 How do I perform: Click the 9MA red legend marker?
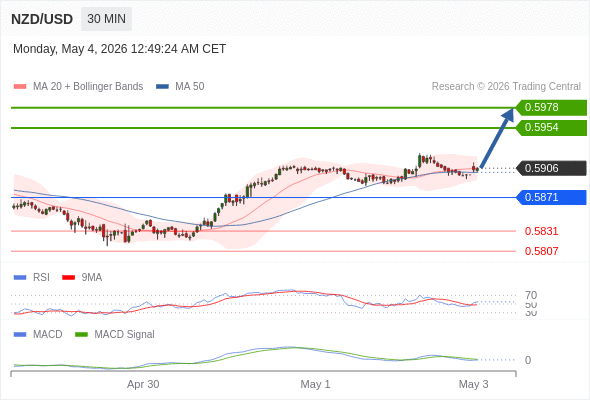[68, 278]
